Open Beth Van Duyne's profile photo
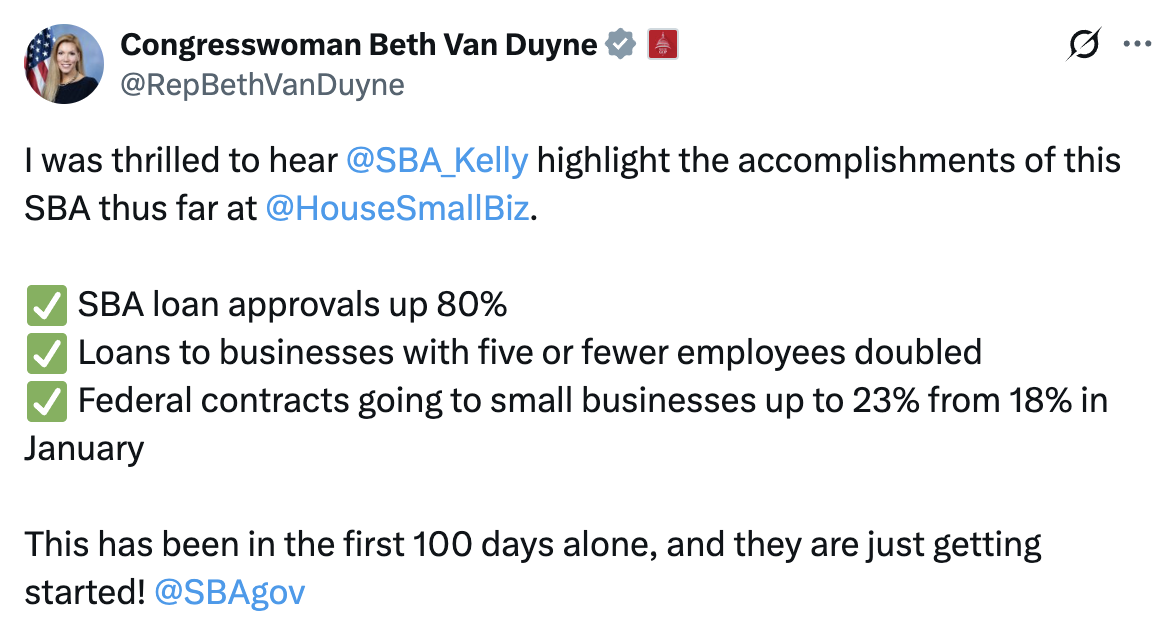Image resolution: width=1170 pixels, height=630 pixels. tap(64, 64)
